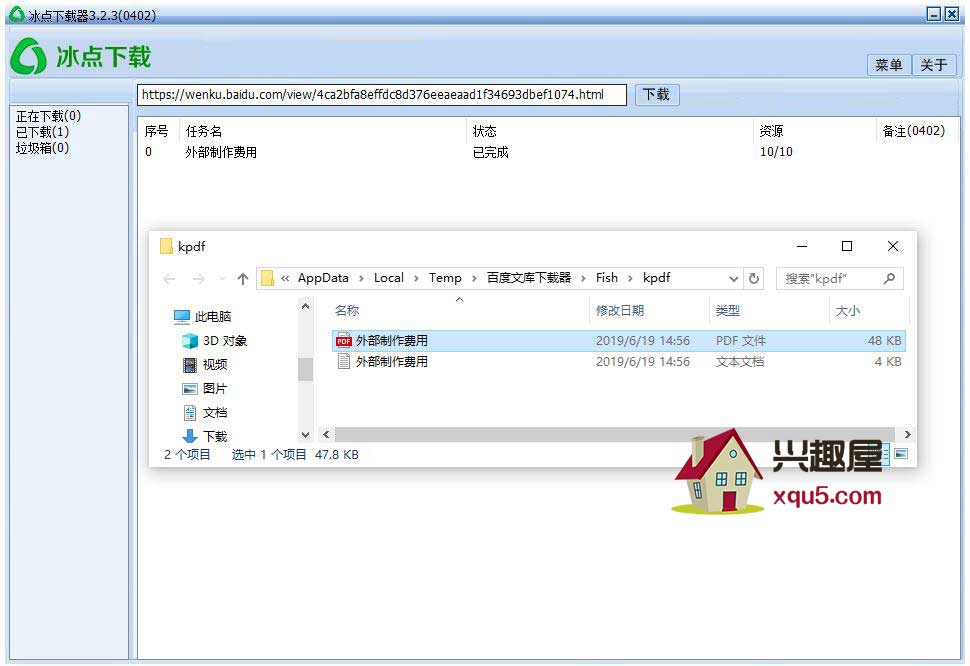
Task: Select 垃圾箱(0) in the left list
Action: click(42, 148)
